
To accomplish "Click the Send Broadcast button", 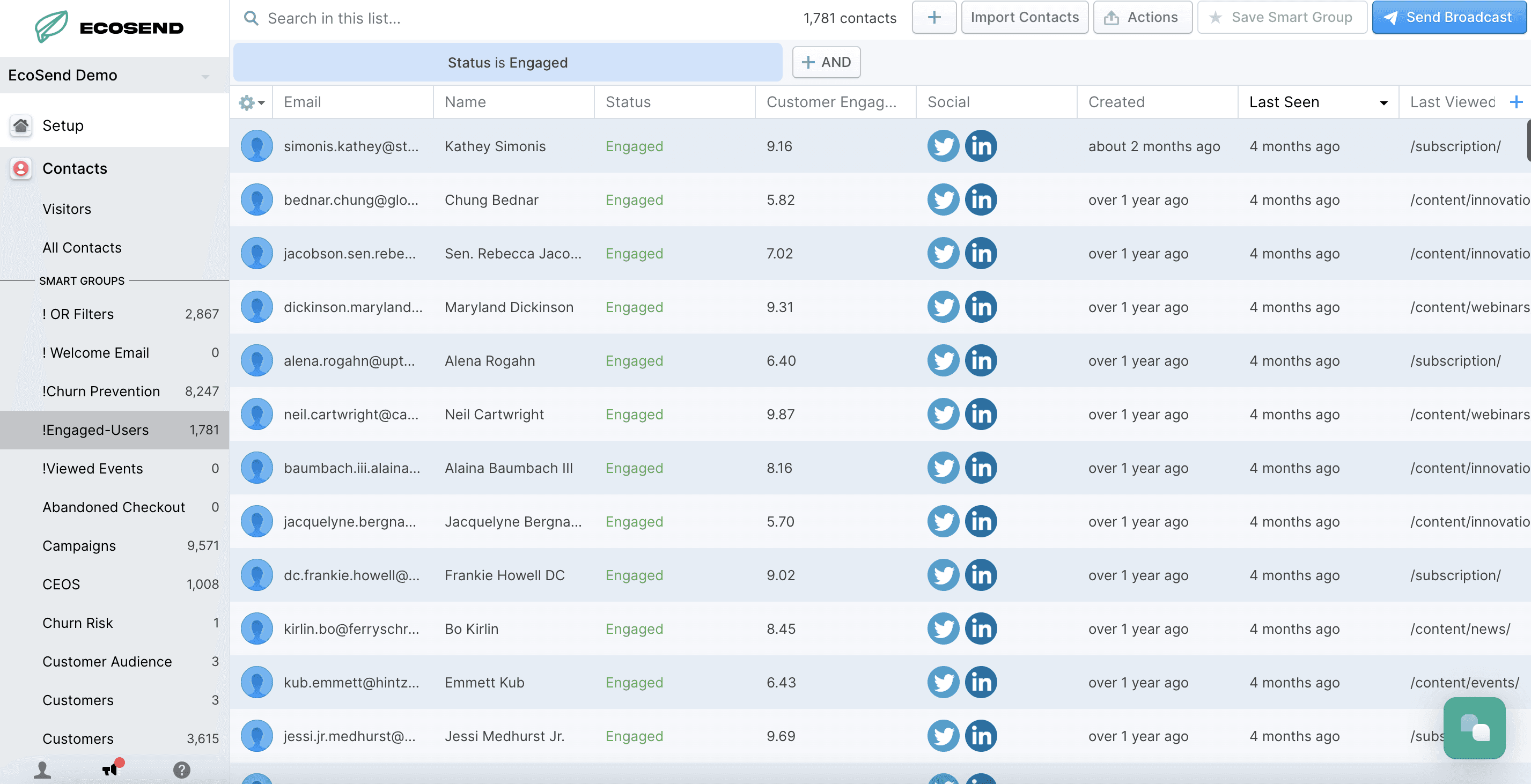I will tap(1448, 17).
